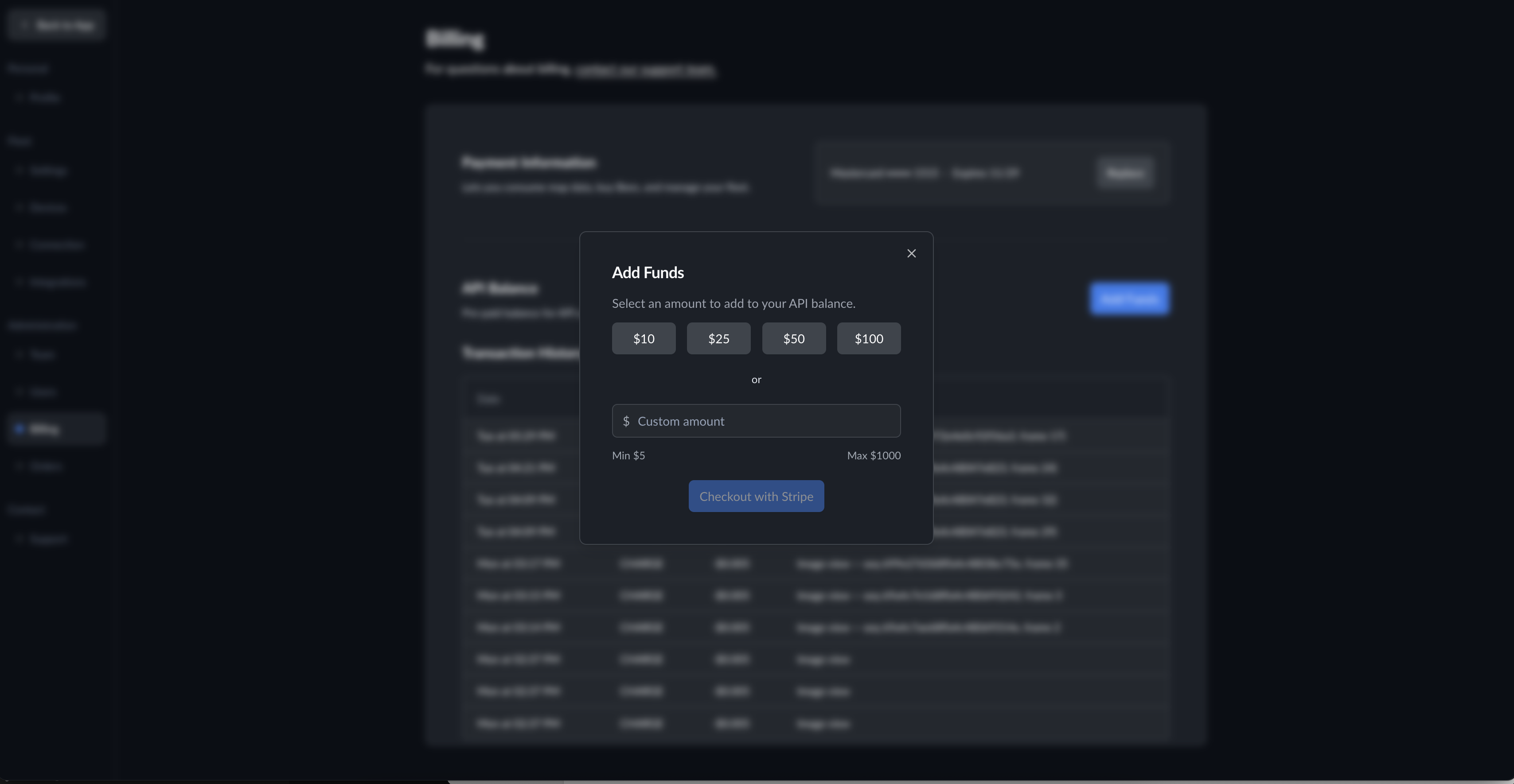The width and height of the screenshot is (1514, 784).
Task: Click the back arrow in the Back to App button
Action: [x=25, y=25]
